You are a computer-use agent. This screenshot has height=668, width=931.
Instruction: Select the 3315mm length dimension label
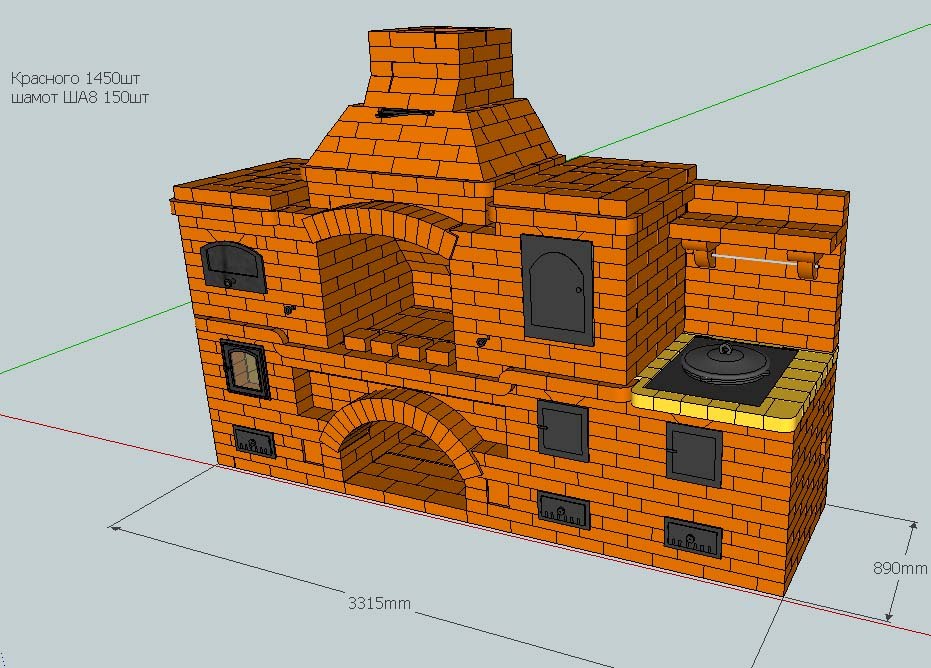tap(379, 603)
